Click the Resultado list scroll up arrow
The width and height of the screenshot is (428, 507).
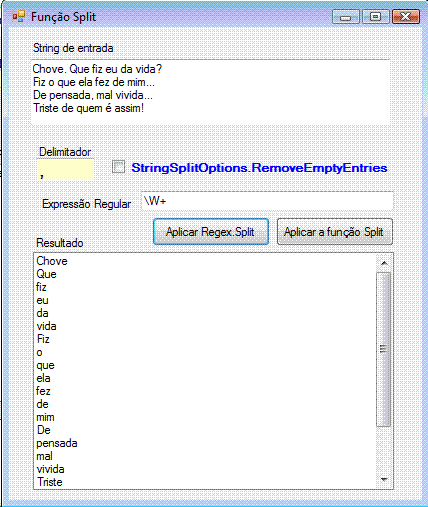384,263
